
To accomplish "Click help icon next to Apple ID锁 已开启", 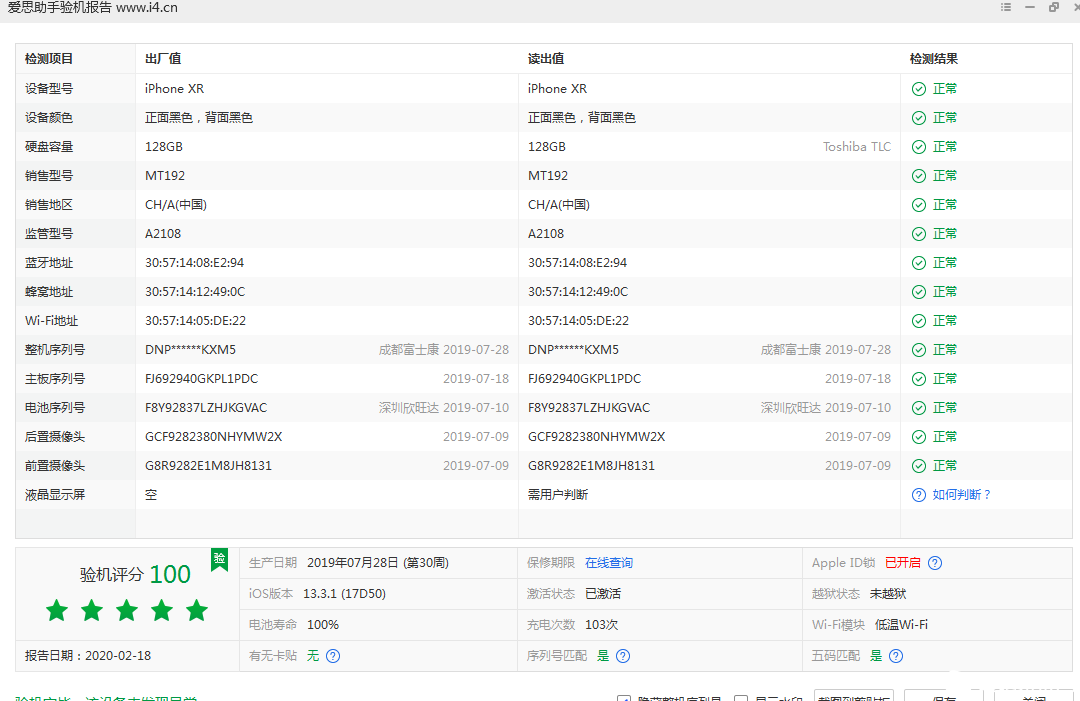I will pos(935,563).
